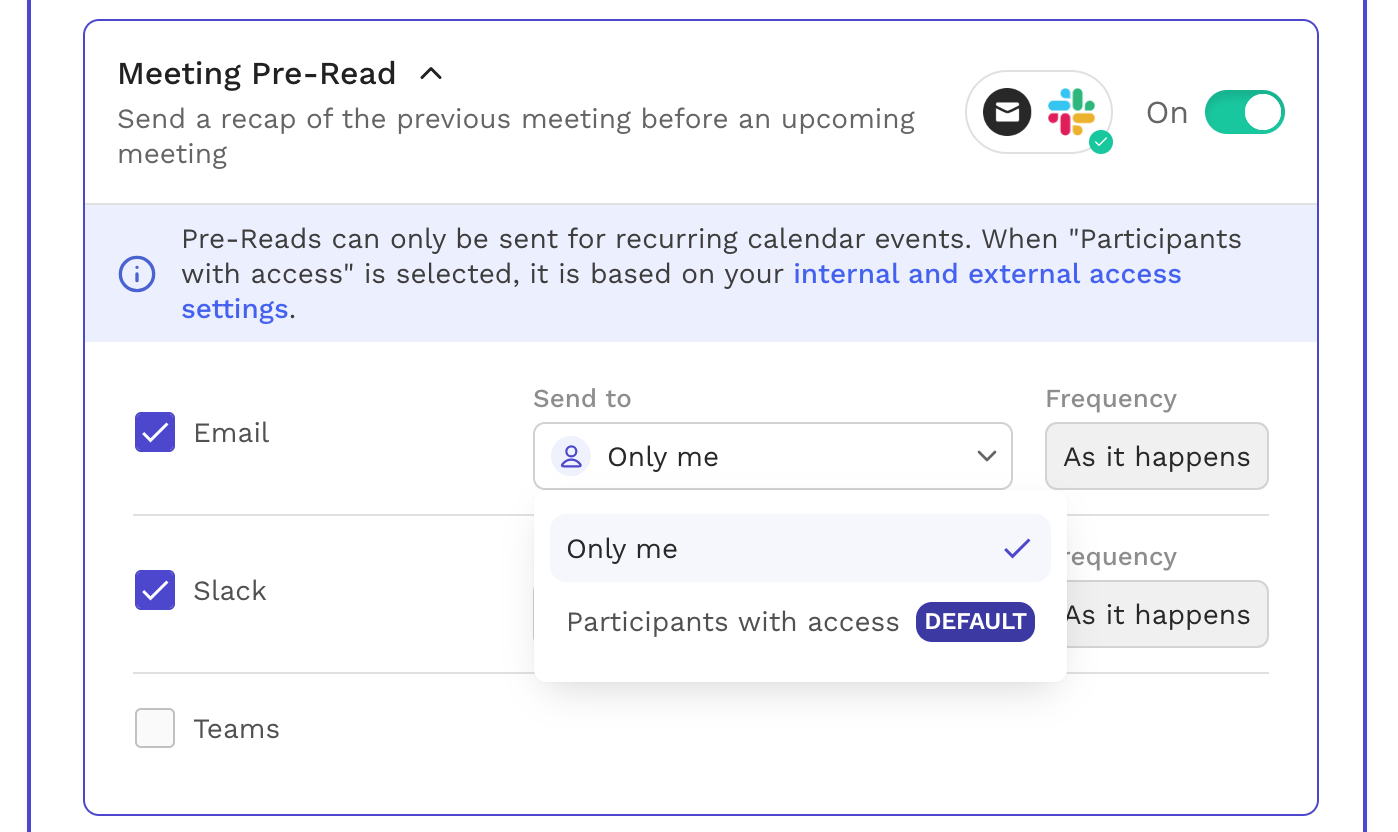The width and height of the screenshot is (1398, 832).
Task: Click the green connected checkmark badge
Action: [1101, 142]
